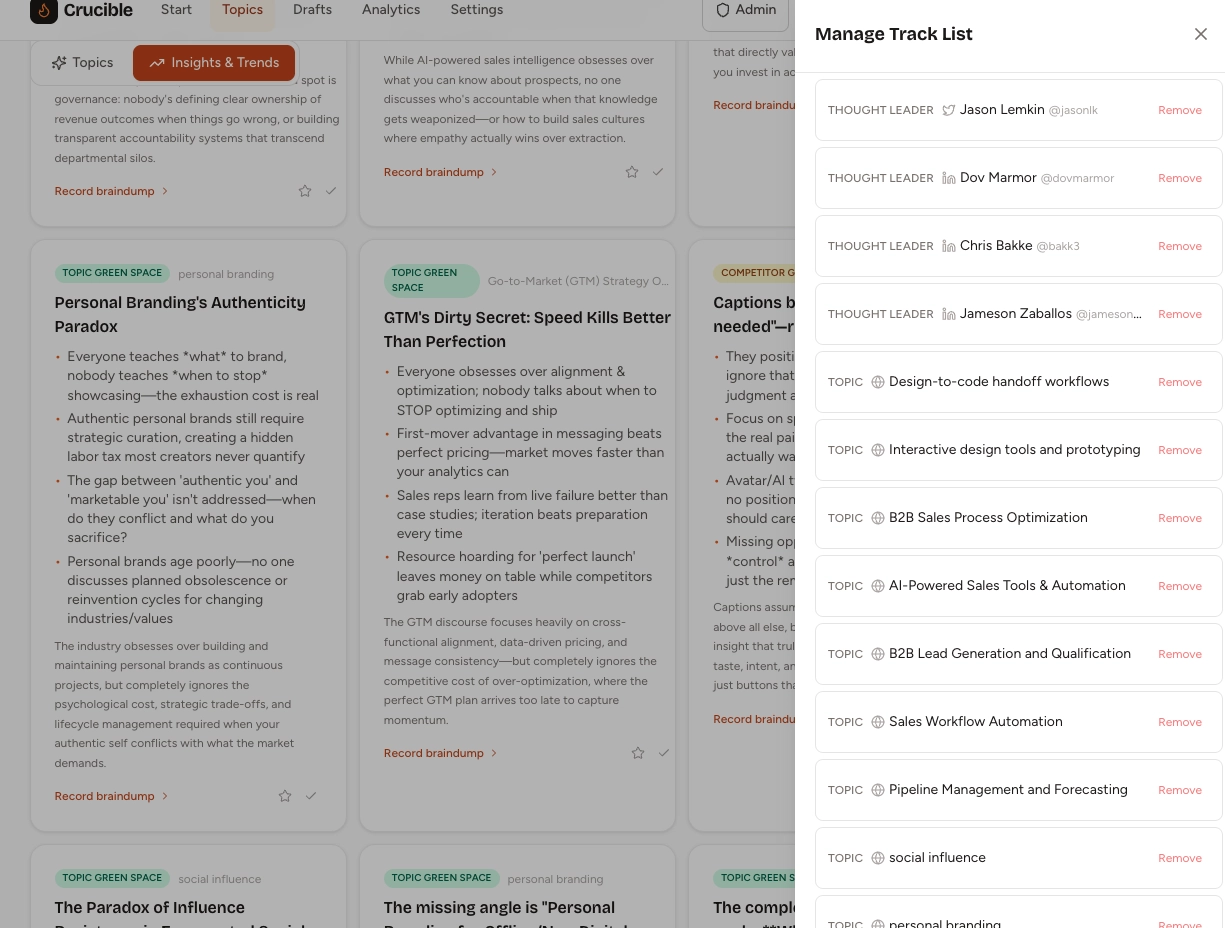1225x928 pixels.
Task: Close the Manage Track List panel
Action: (1201, 34)
